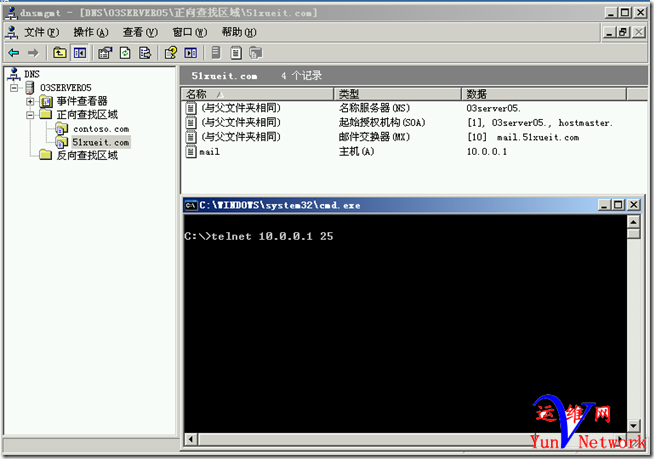Select the 邮件交换器 (MX) record row
654x459 pixels.
(x=414, y=137)
